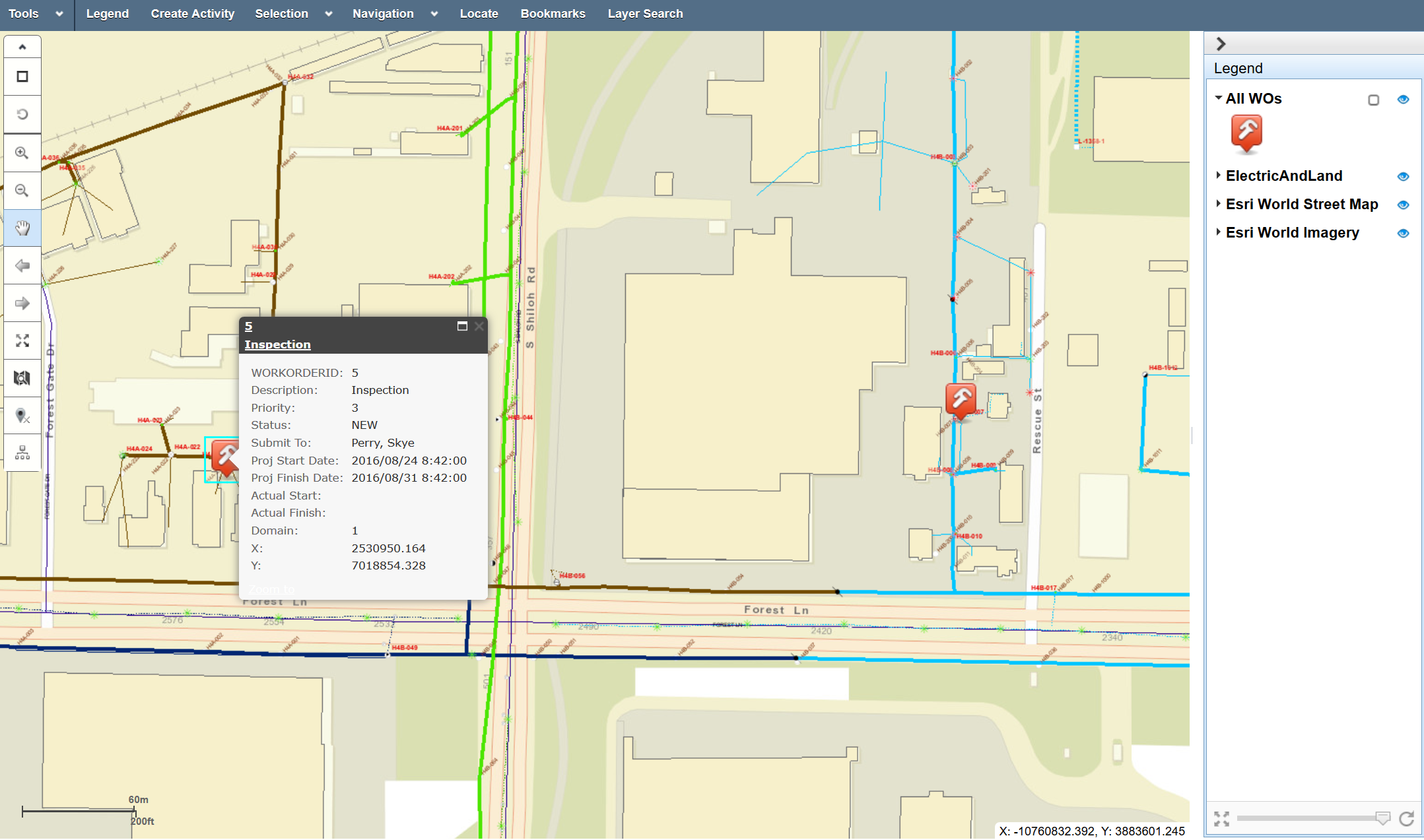Go to next map extent arrow
Screen dimensions: 1424x840
[22, 304]
